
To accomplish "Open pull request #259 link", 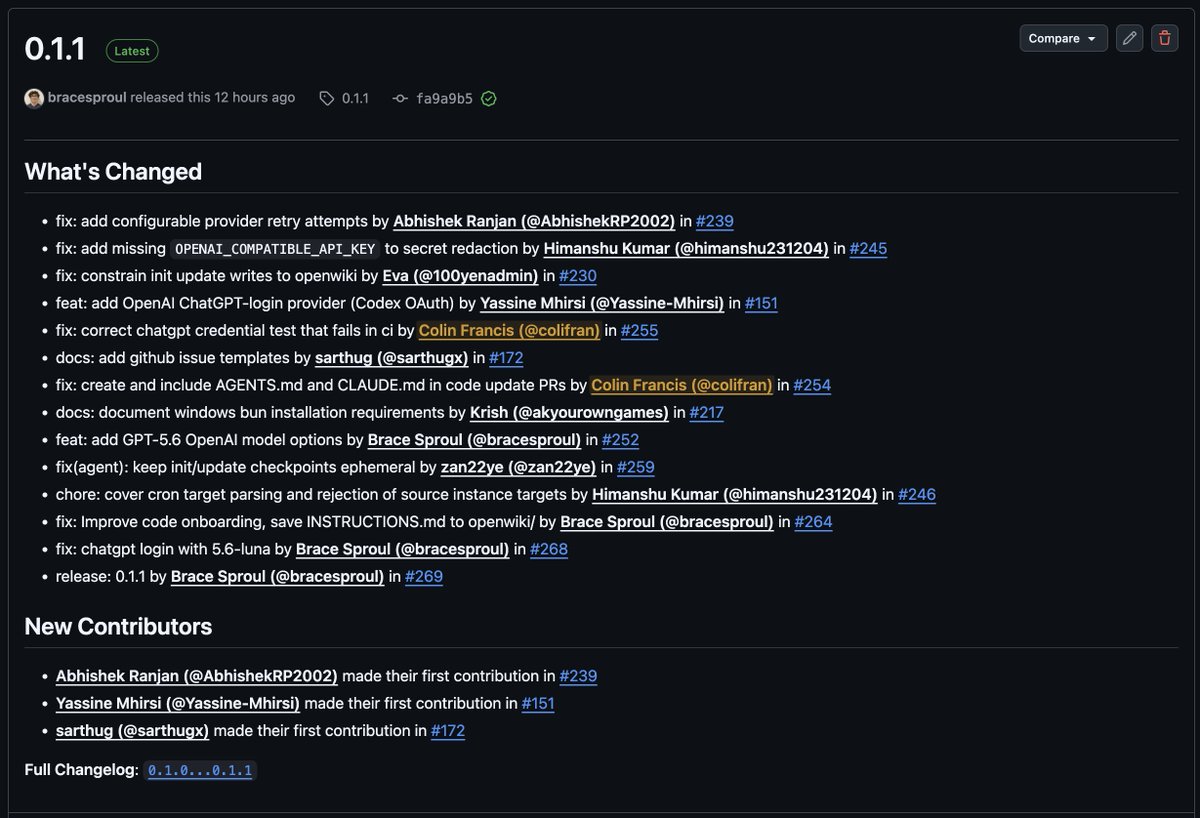I will coord(636,467).
